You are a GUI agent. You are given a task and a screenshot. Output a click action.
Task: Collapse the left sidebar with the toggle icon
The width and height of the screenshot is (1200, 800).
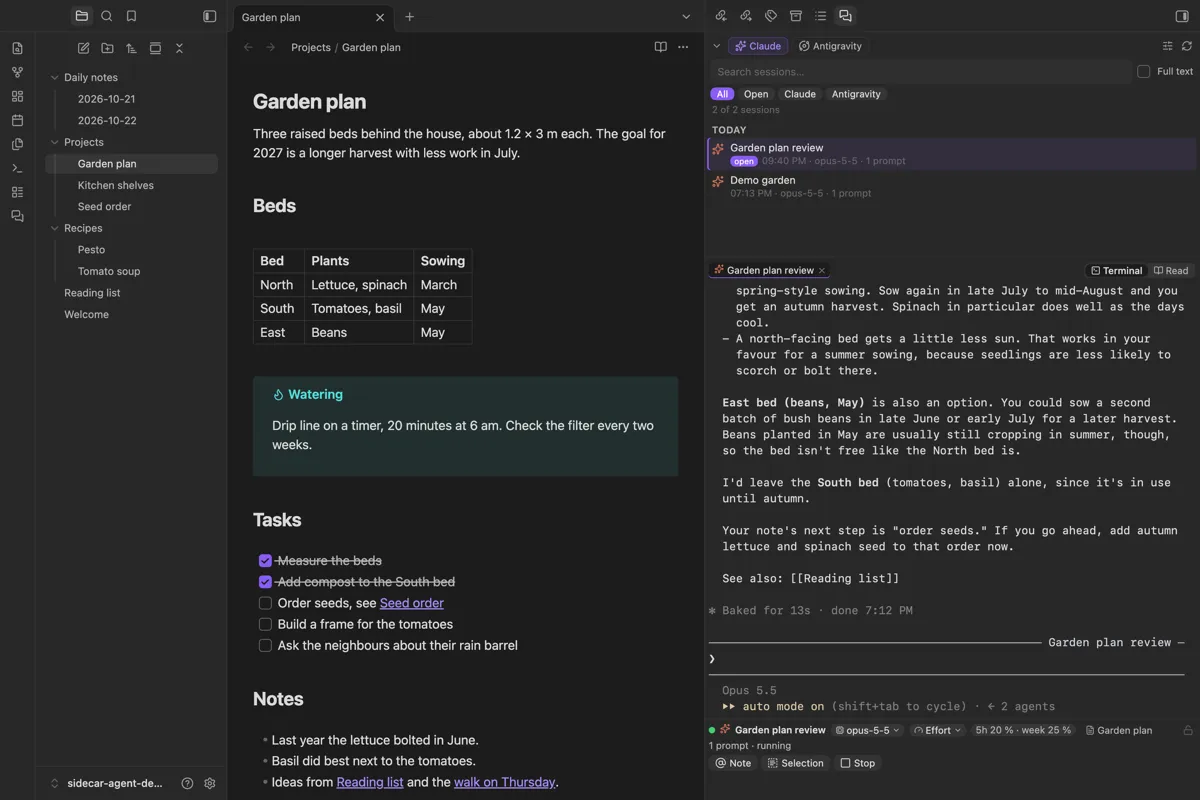(x=210, y=16)
